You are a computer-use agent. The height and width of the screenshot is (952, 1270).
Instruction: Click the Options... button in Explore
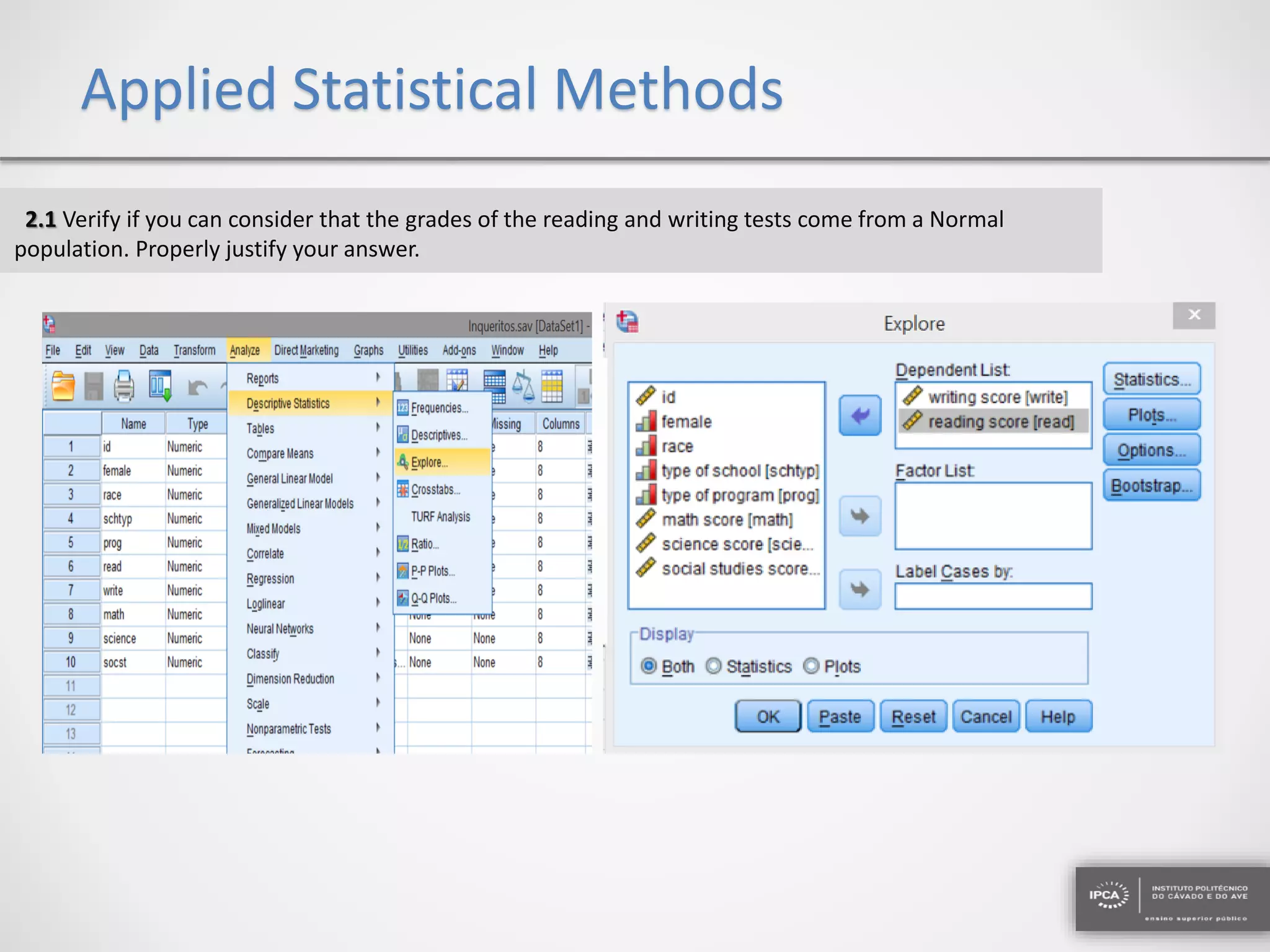pos(1152,450)
